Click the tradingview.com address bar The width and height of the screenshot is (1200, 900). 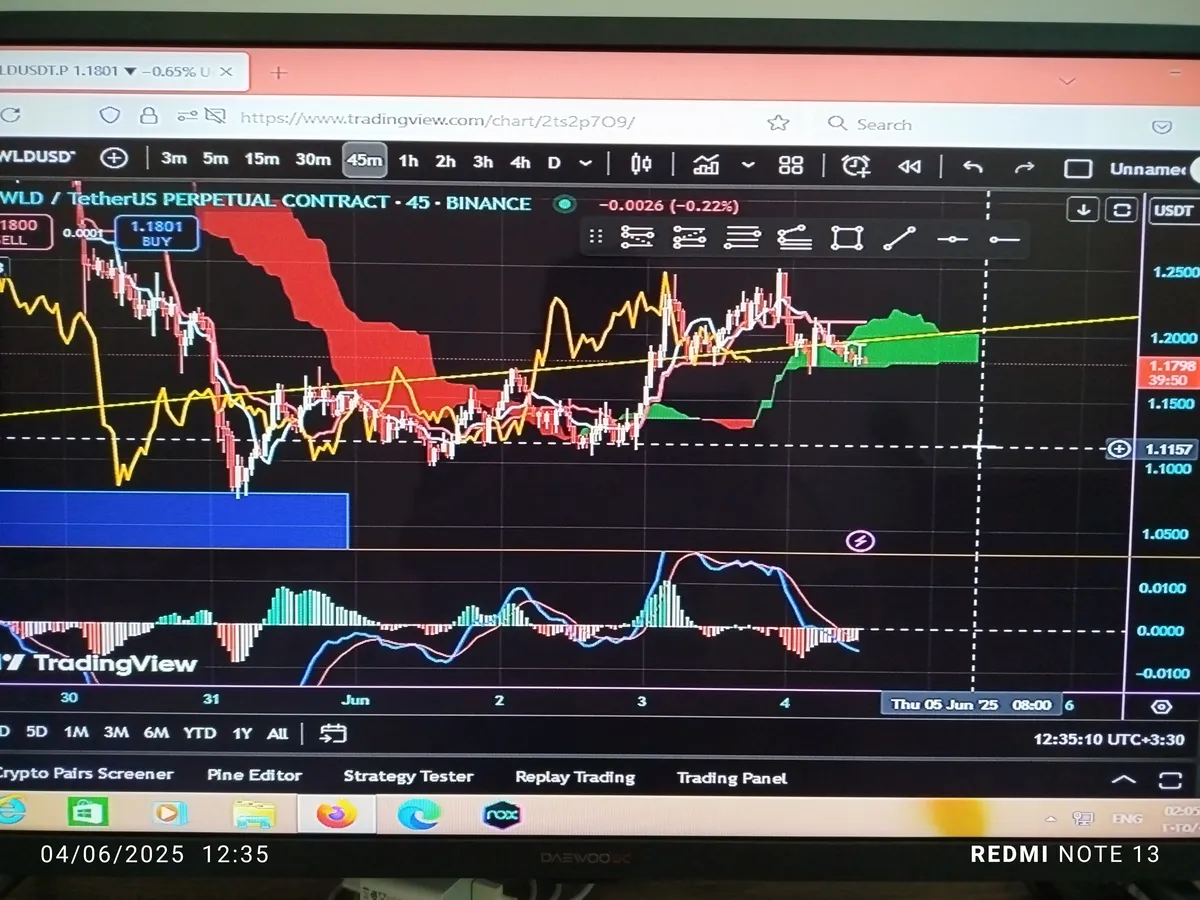(x=437, y=120)
